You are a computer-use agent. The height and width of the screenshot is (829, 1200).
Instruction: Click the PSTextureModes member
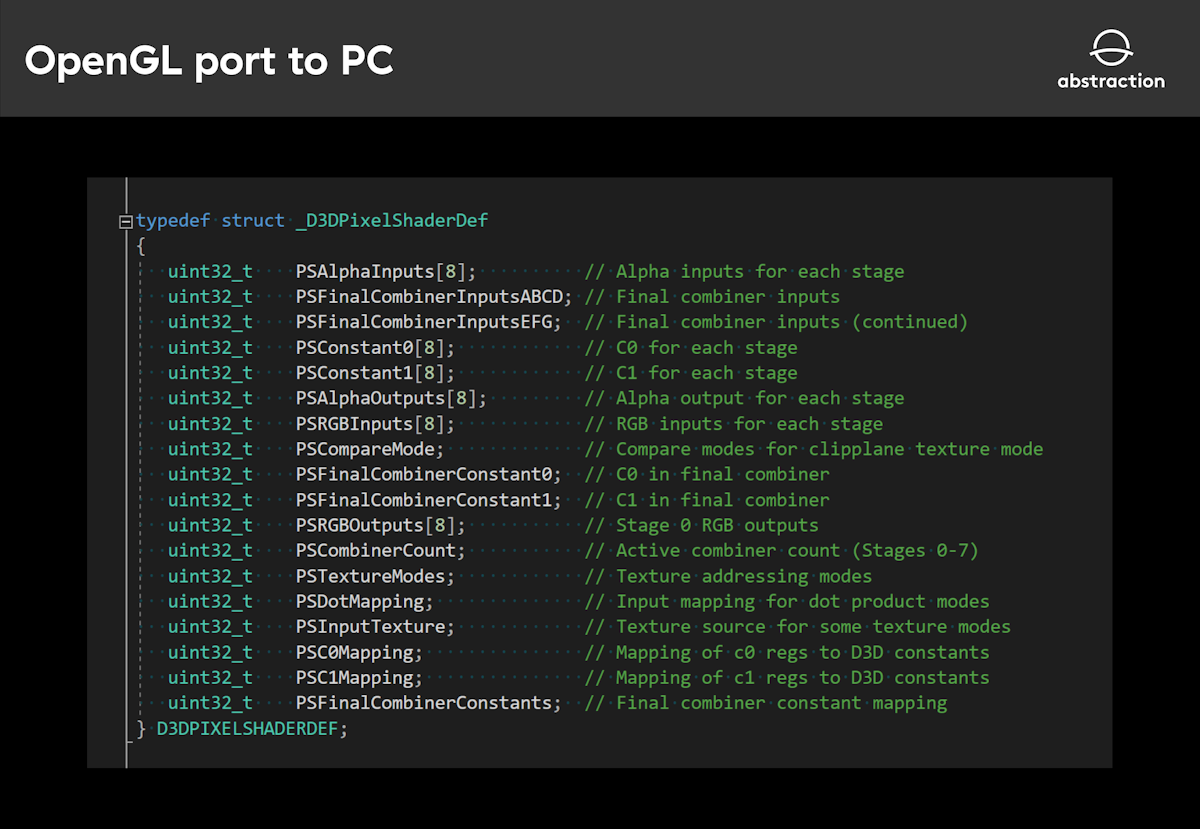click(375, 576)
